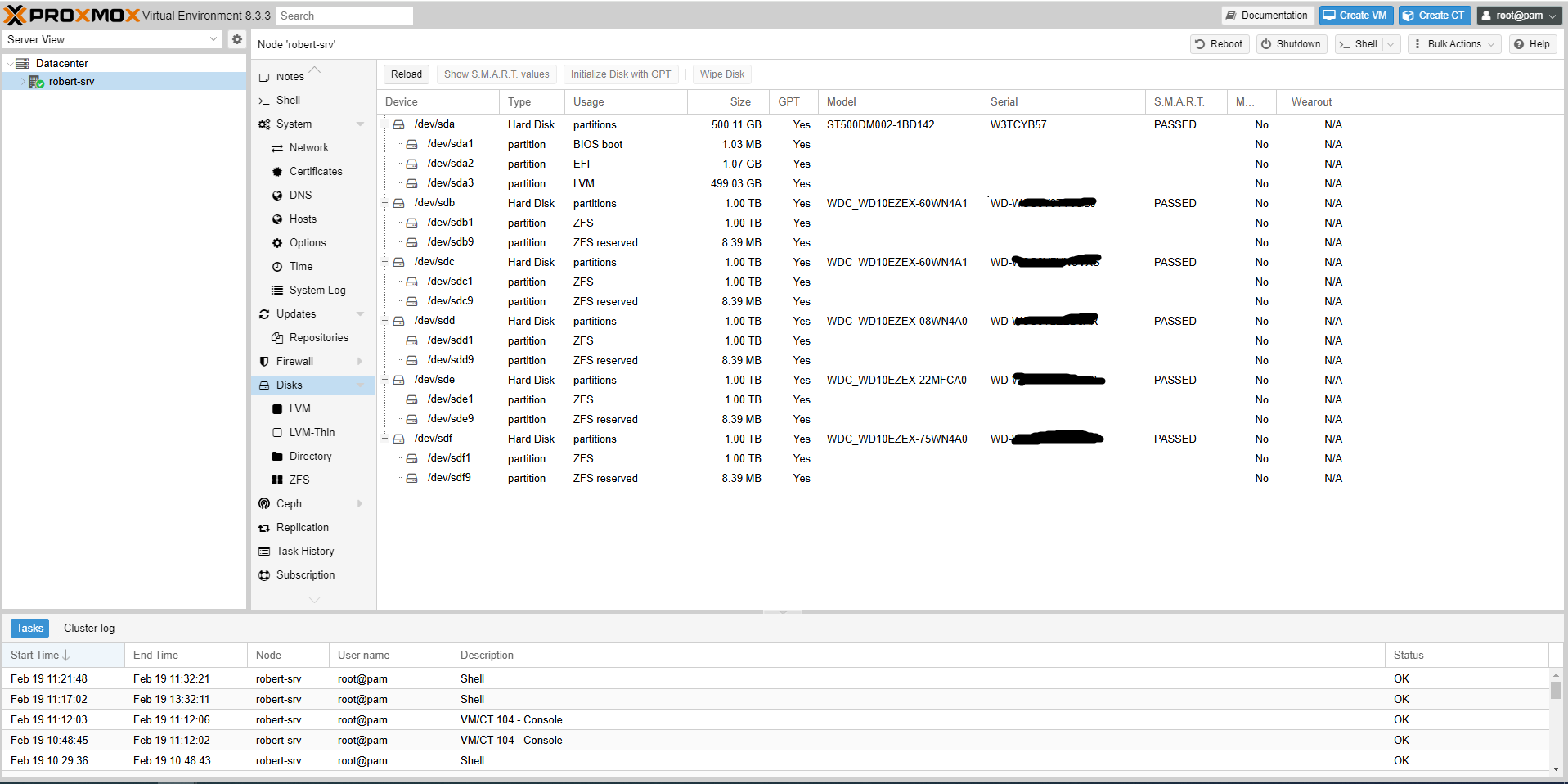Click the Proxmox logo
This screenshot has height=784, width=1568.
[x=72, y=16]
